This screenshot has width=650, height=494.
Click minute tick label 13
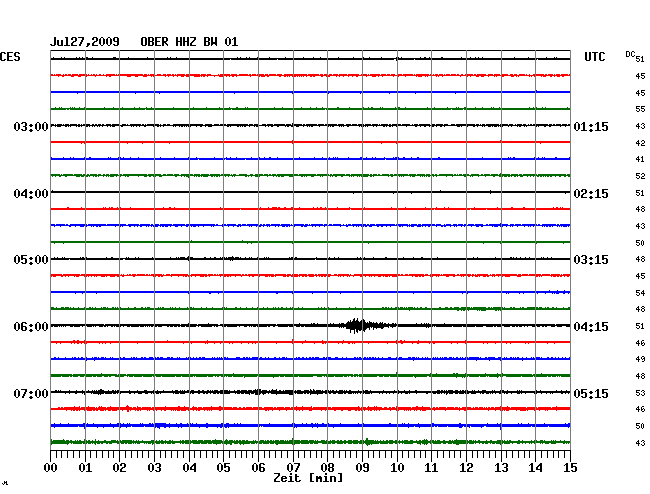501,468
